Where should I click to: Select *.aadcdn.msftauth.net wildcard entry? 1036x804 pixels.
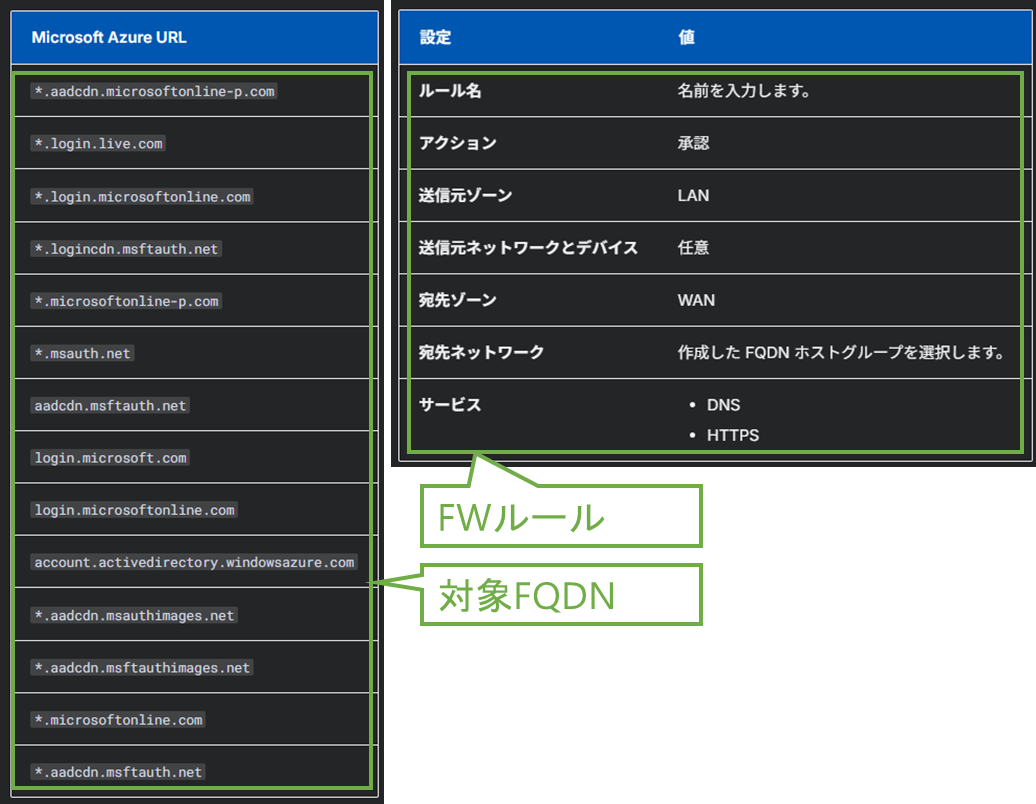point(118,772)
